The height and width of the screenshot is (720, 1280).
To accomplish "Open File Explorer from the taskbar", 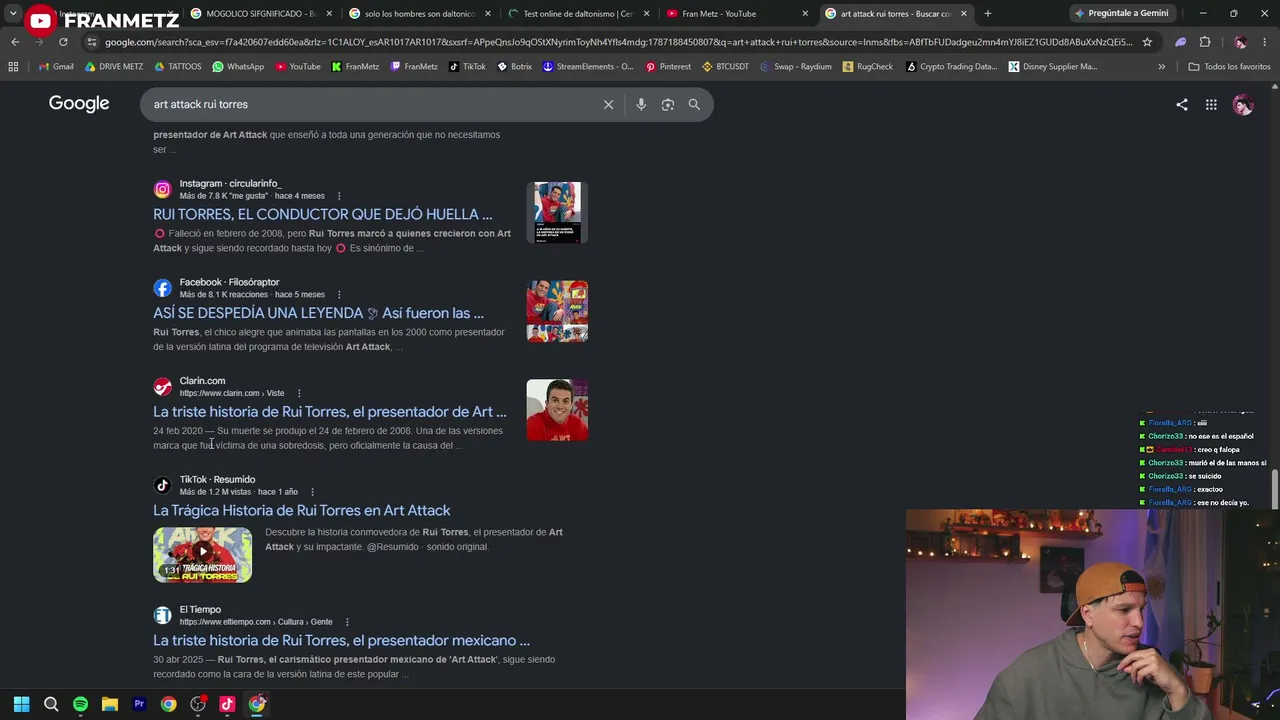I will point(110,704).
